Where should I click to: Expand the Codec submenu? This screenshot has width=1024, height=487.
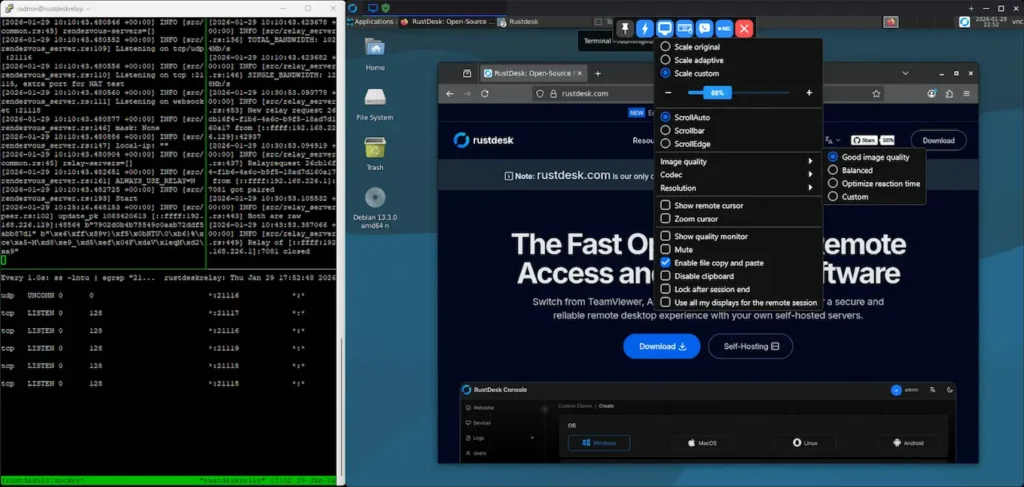click(x=738, y=174)
